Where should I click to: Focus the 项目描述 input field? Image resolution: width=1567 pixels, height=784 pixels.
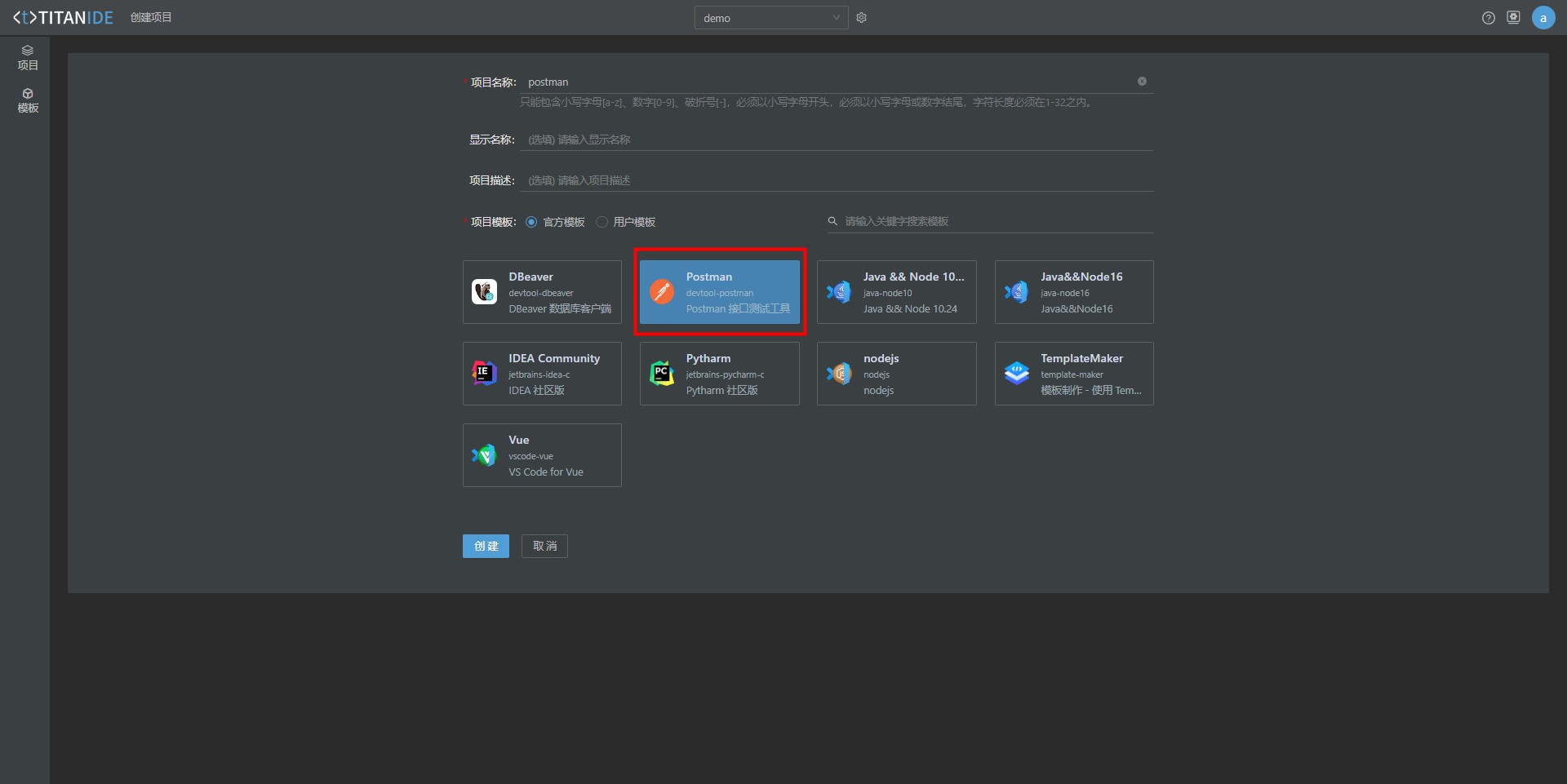pyautogui.click(x=837, y=180)
